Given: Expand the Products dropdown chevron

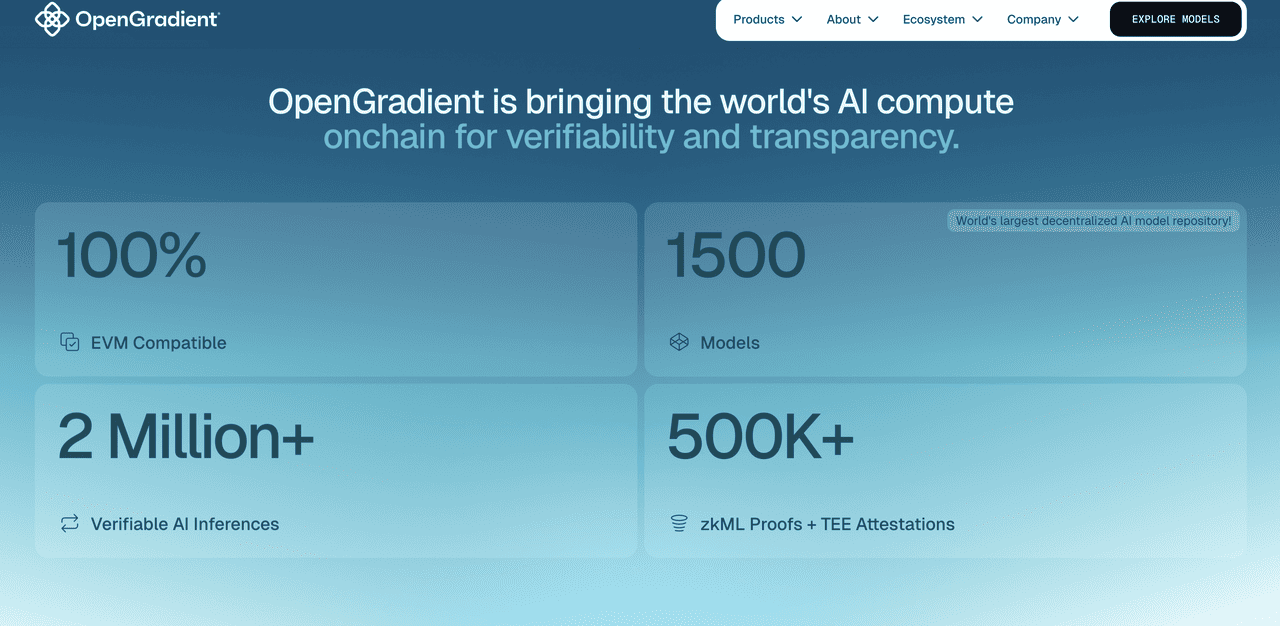Looking at the screenshot, I should [x=797, y=20].
